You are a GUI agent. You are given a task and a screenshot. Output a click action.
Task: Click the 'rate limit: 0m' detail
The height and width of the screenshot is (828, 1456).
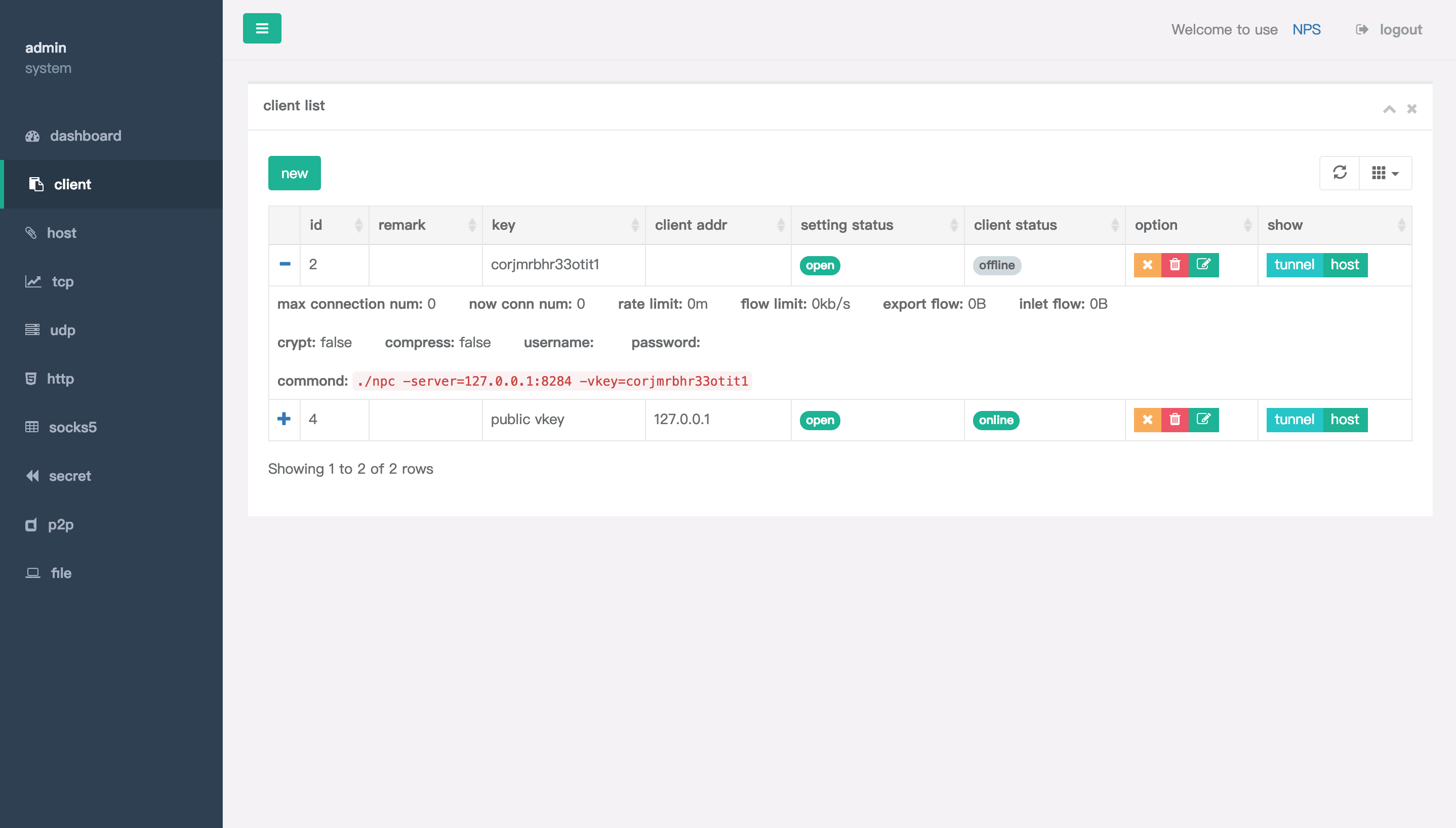[x=663, y=304]
